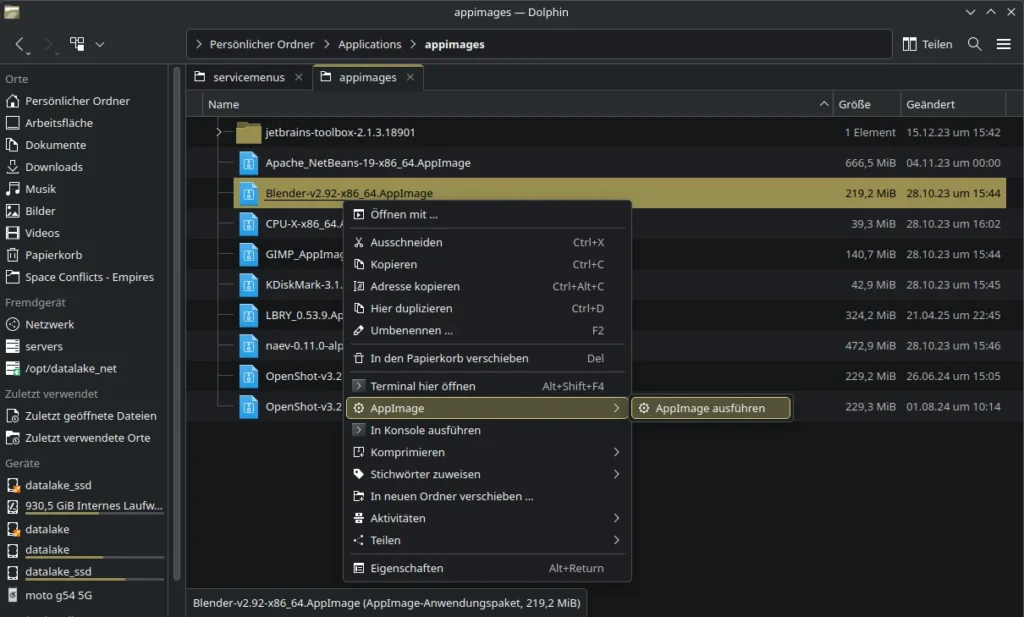Toggle split view with Teilen button
Viewport: 1024px width, 617px height.
coord(927,44)
